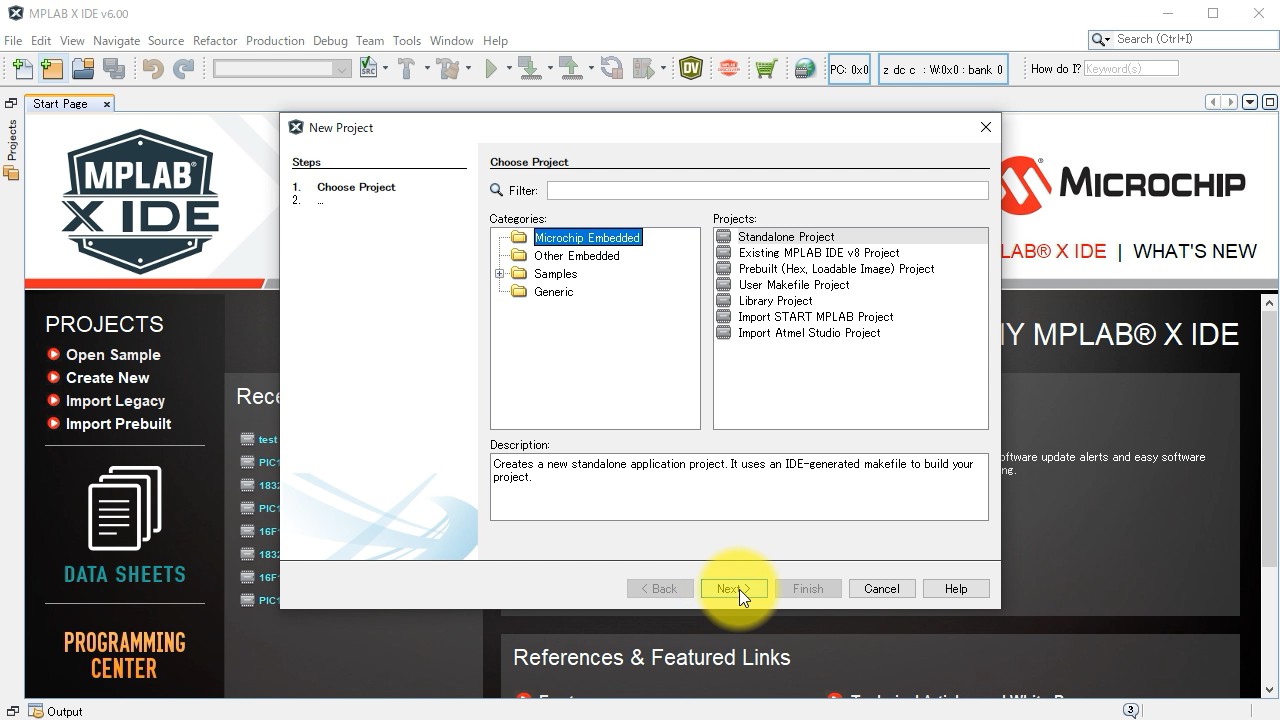This screenshot has width=1280, height=720.
Task: Click the Output panel icon in status bar
Action: point(36,711)
